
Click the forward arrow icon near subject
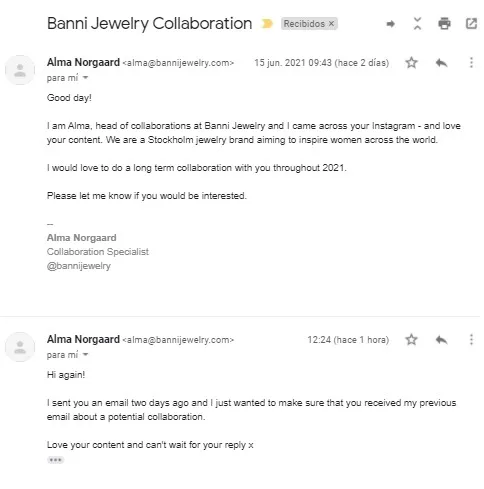click(390, 24)
